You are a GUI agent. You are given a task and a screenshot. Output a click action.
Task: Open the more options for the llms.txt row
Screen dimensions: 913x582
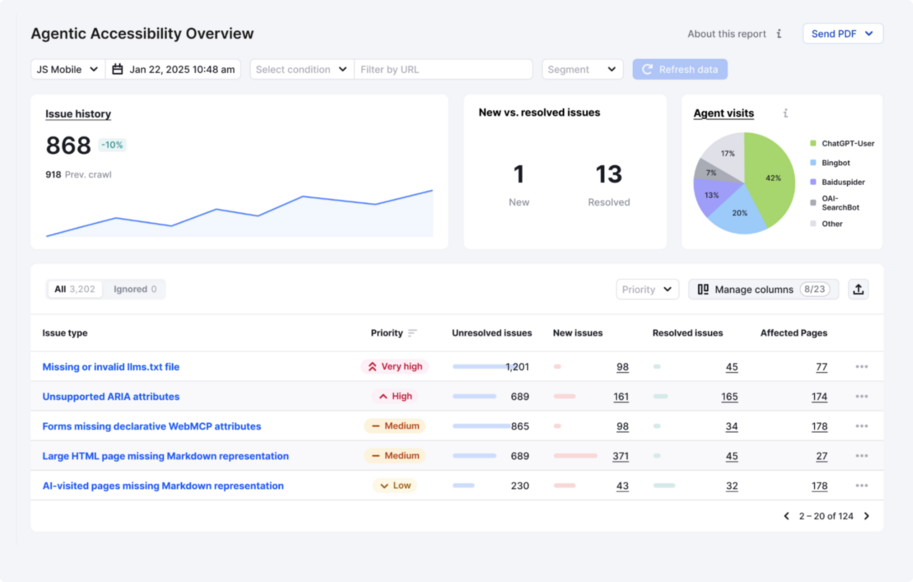click(x=862, y=367)
